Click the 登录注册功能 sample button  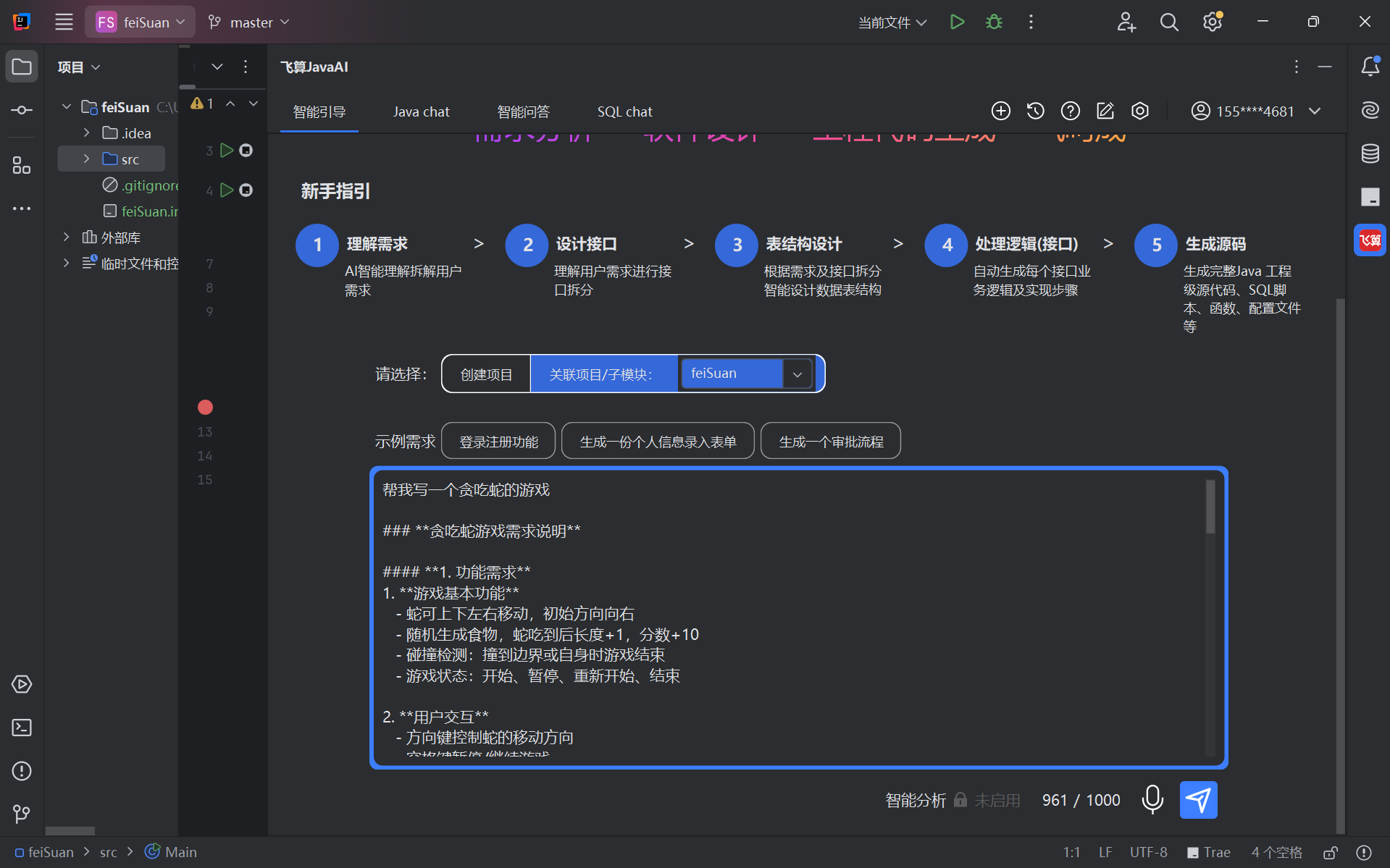pos(498,440)
